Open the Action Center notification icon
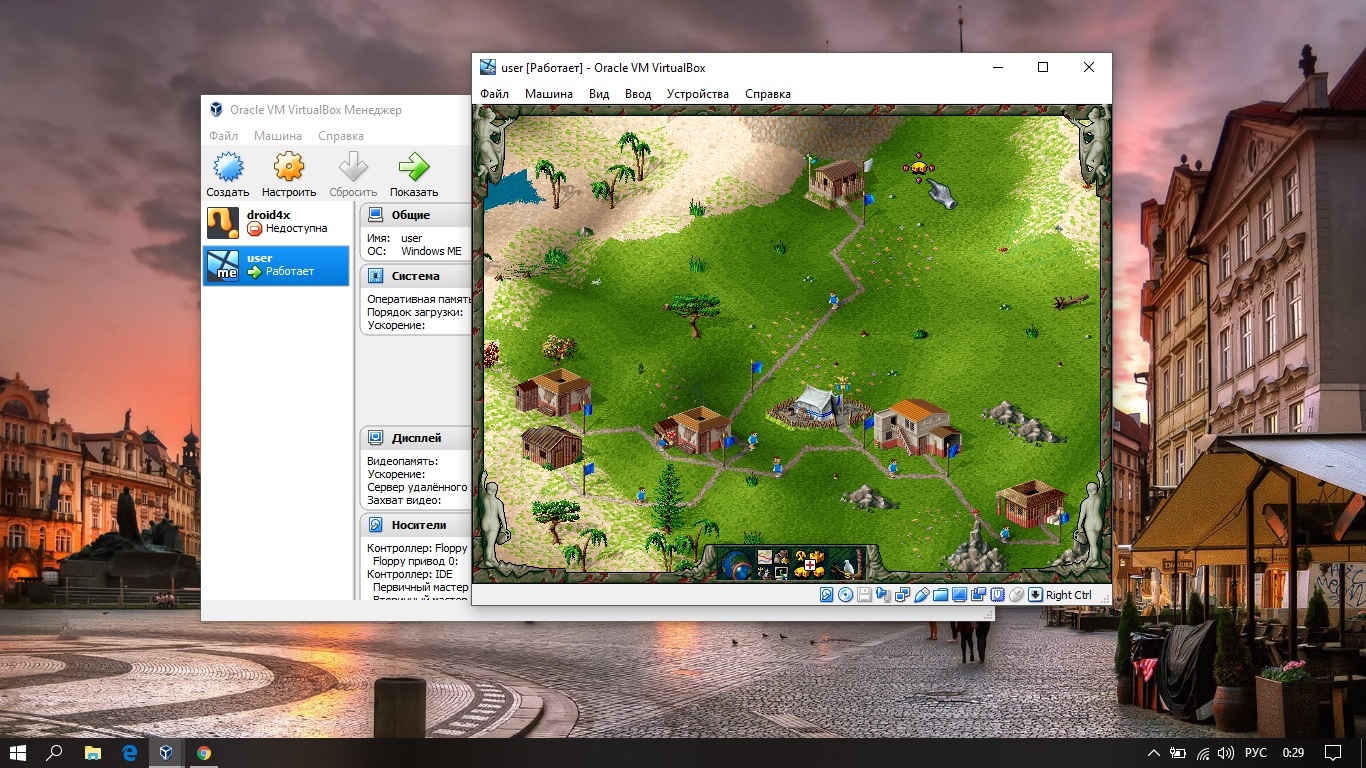 (x=1332, y=752)
